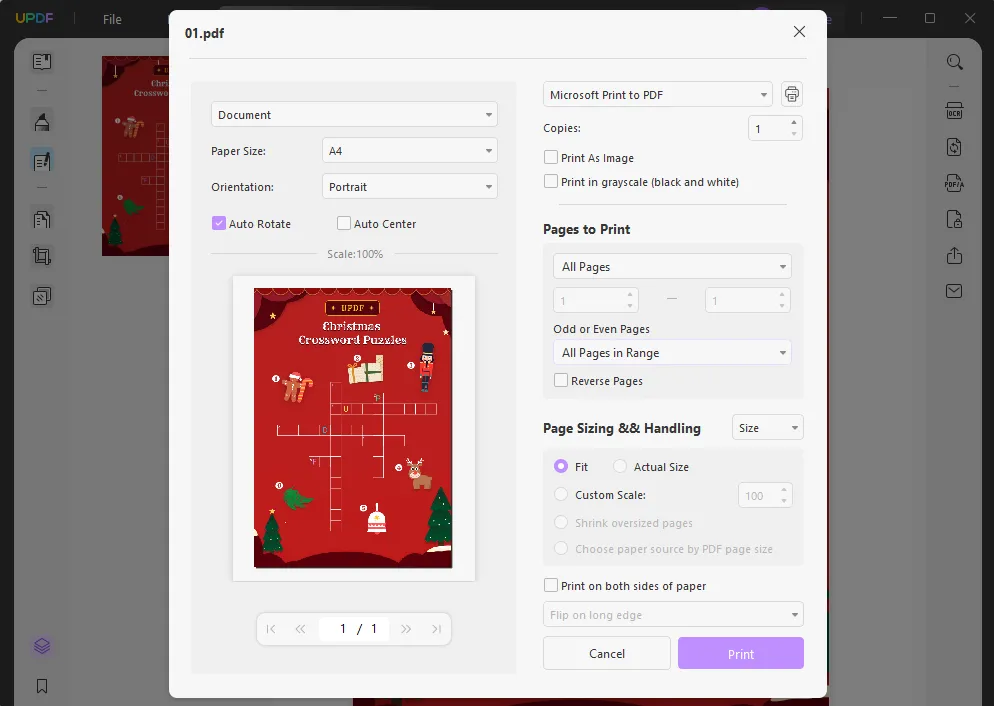Click the Christmas Crossword preview thumbnail

point(353,428)
